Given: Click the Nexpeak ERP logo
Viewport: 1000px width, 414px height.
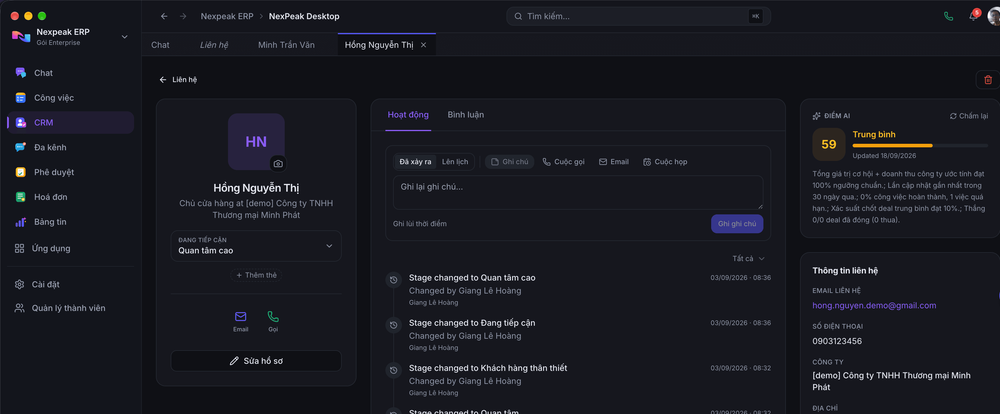Looking at the screenshot, I should tap(21, 36).
